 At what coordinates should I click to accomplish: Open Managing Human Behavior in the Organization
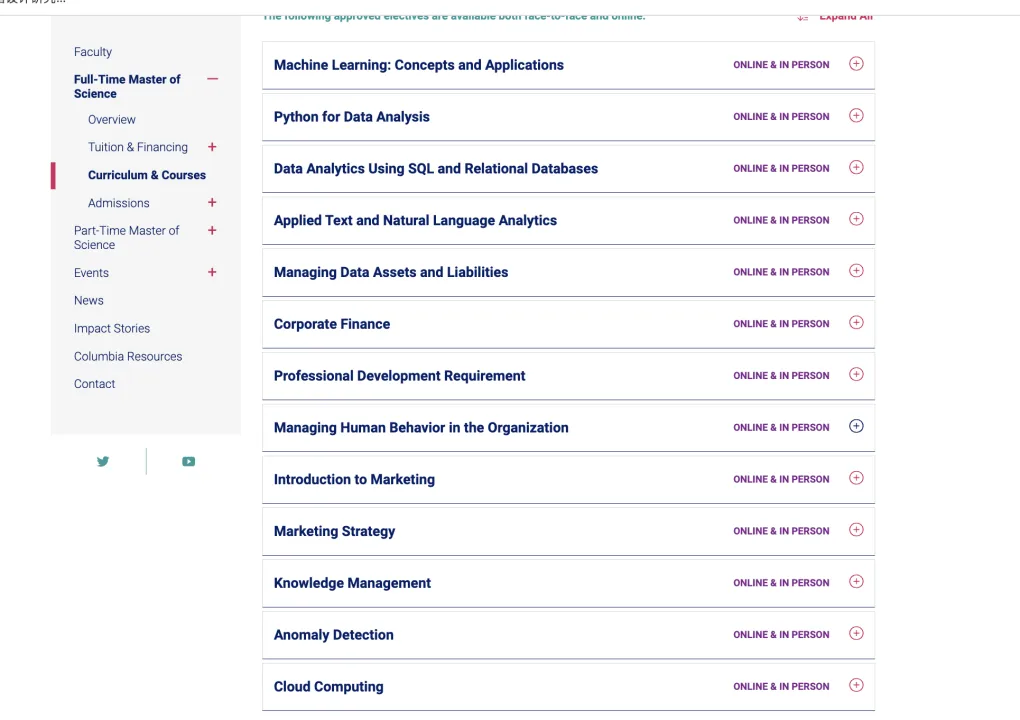pos(421,427)
